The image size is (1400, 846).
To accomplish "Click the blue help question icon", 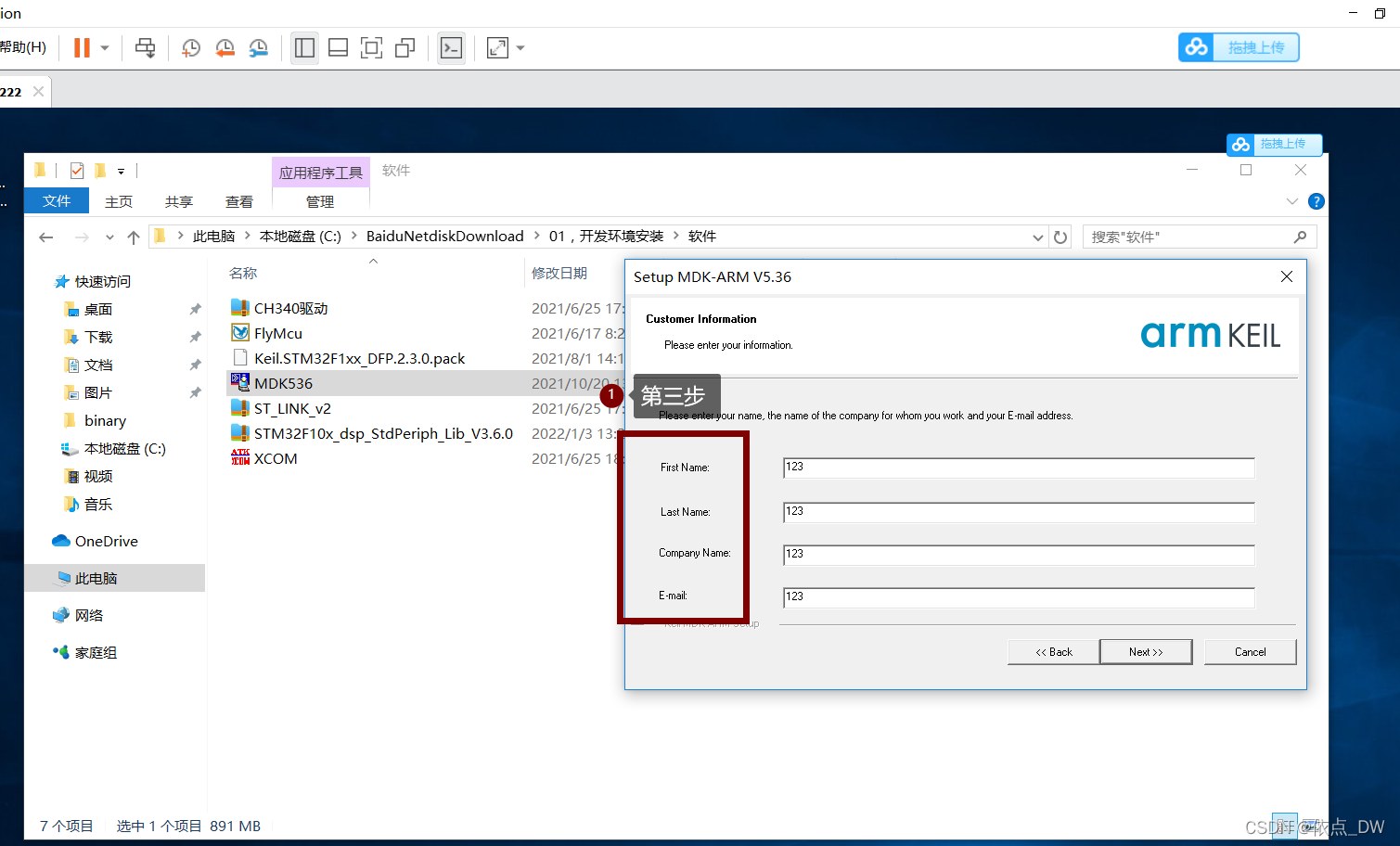I will click(x=1316, y=201).
